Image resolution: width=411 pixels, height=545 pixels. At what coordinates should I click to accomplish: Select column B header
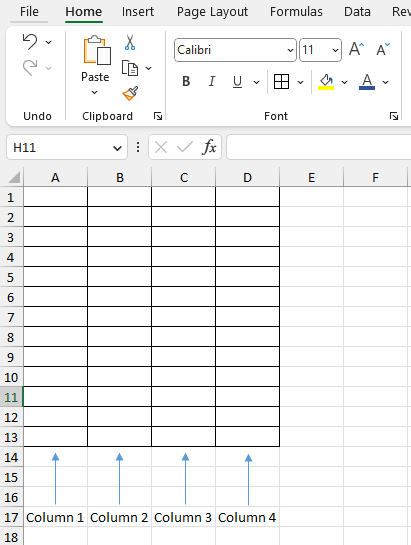point(120,178)
